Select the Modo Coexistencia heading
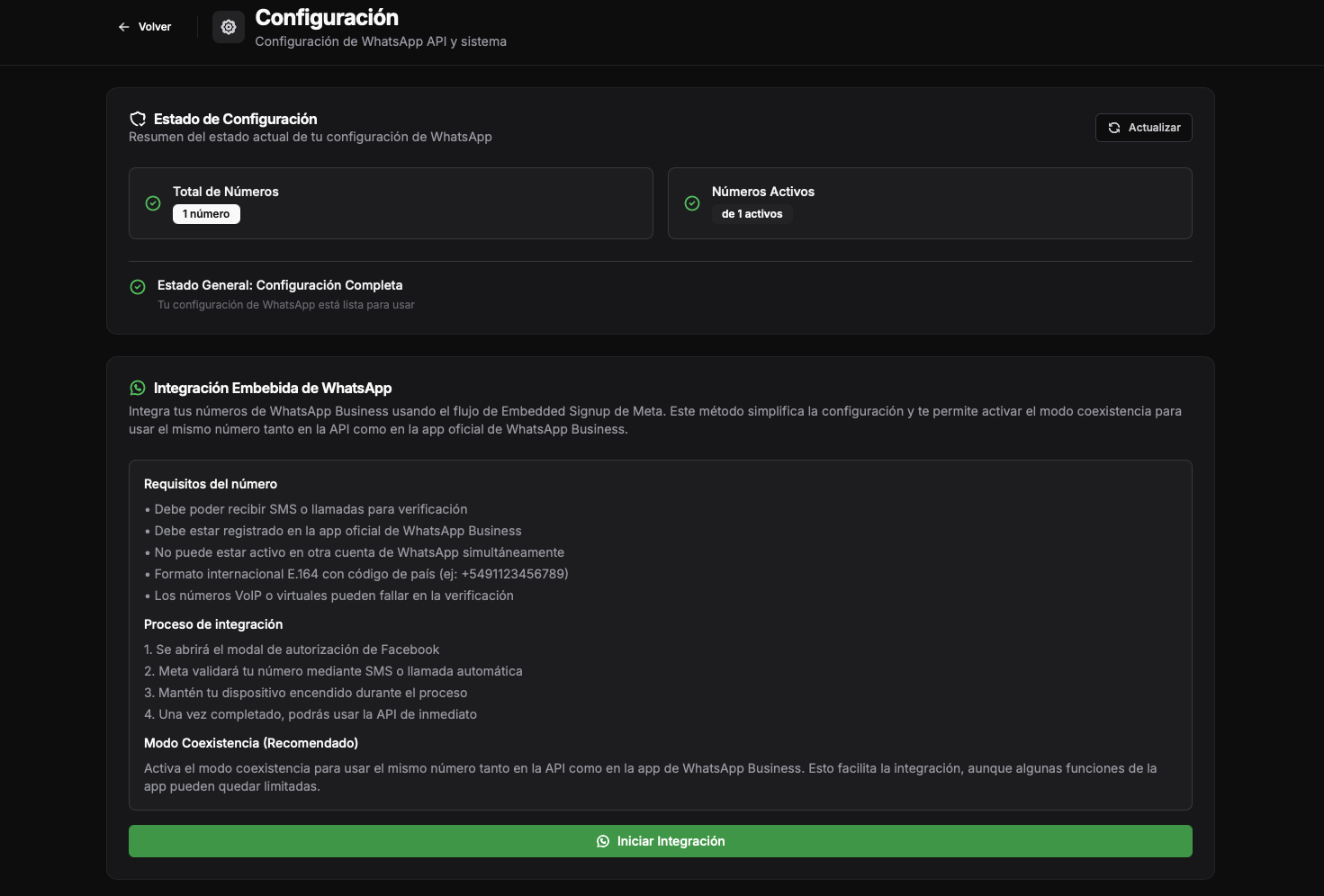 (x=250, y=742)
